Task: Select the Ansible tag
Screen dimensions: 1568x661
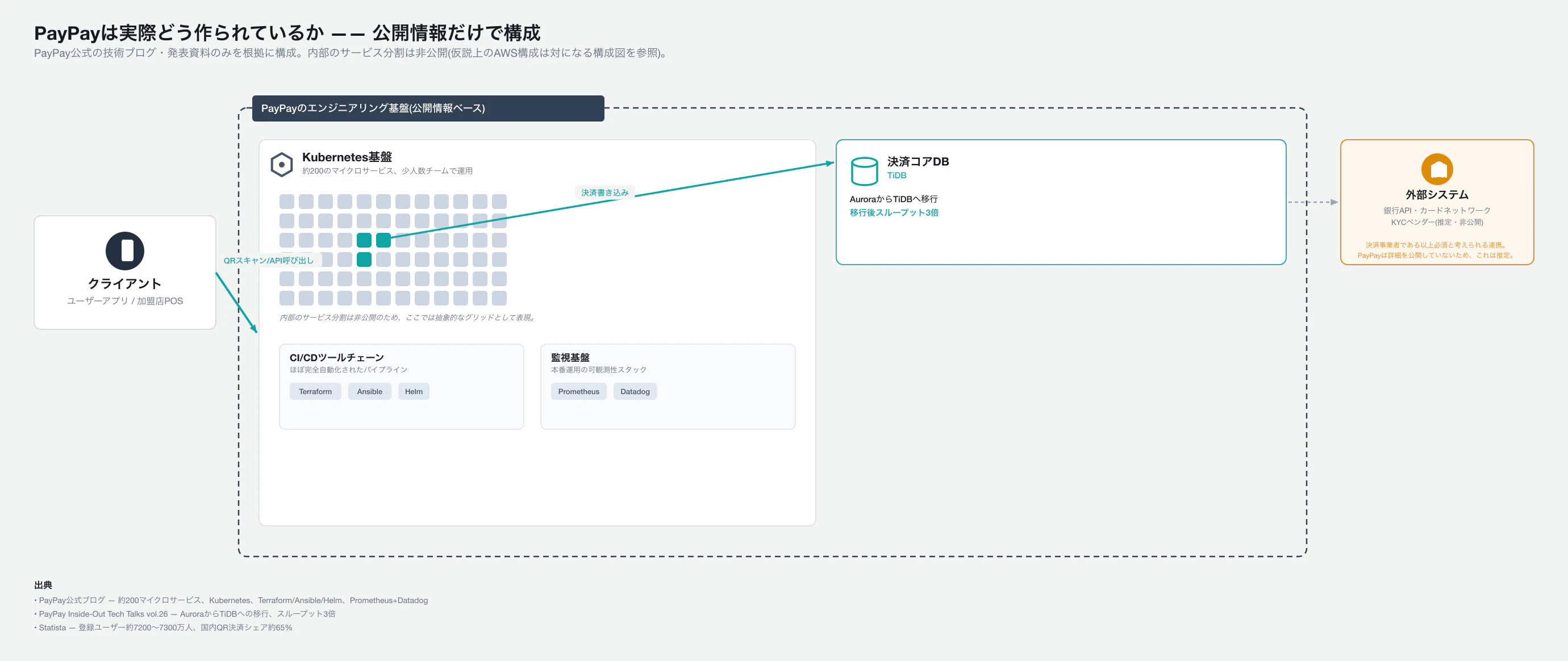Action: 369,391
